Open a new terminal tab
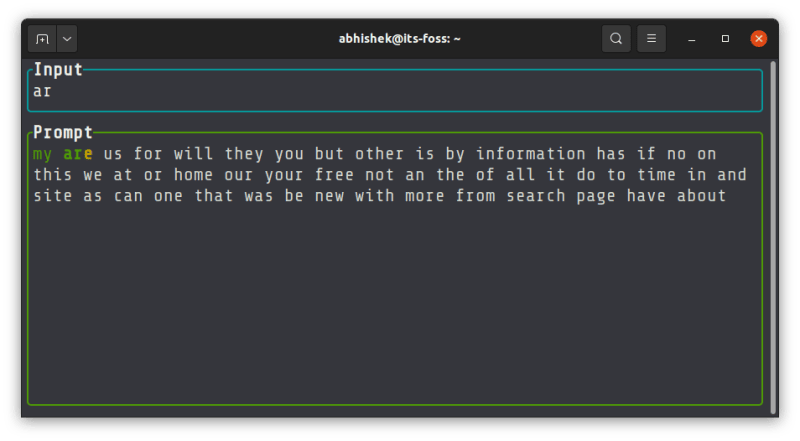Image resolution: width=800 pixels, height=441 pixels. coord(42,39)
